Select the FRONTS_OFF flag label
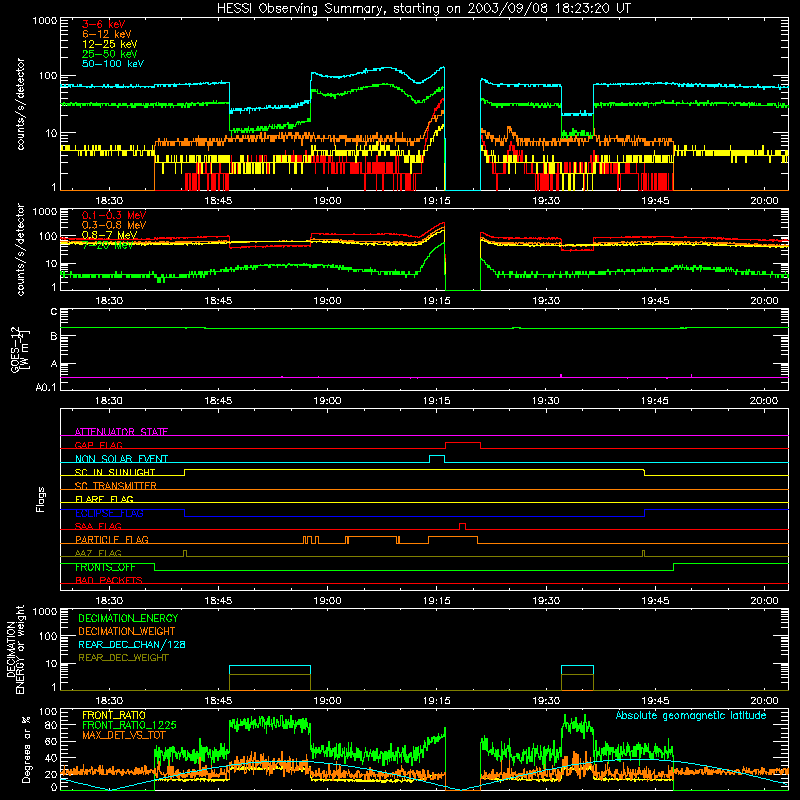The height and width of the screenshot is (800, 800). [x=105, y=567]
